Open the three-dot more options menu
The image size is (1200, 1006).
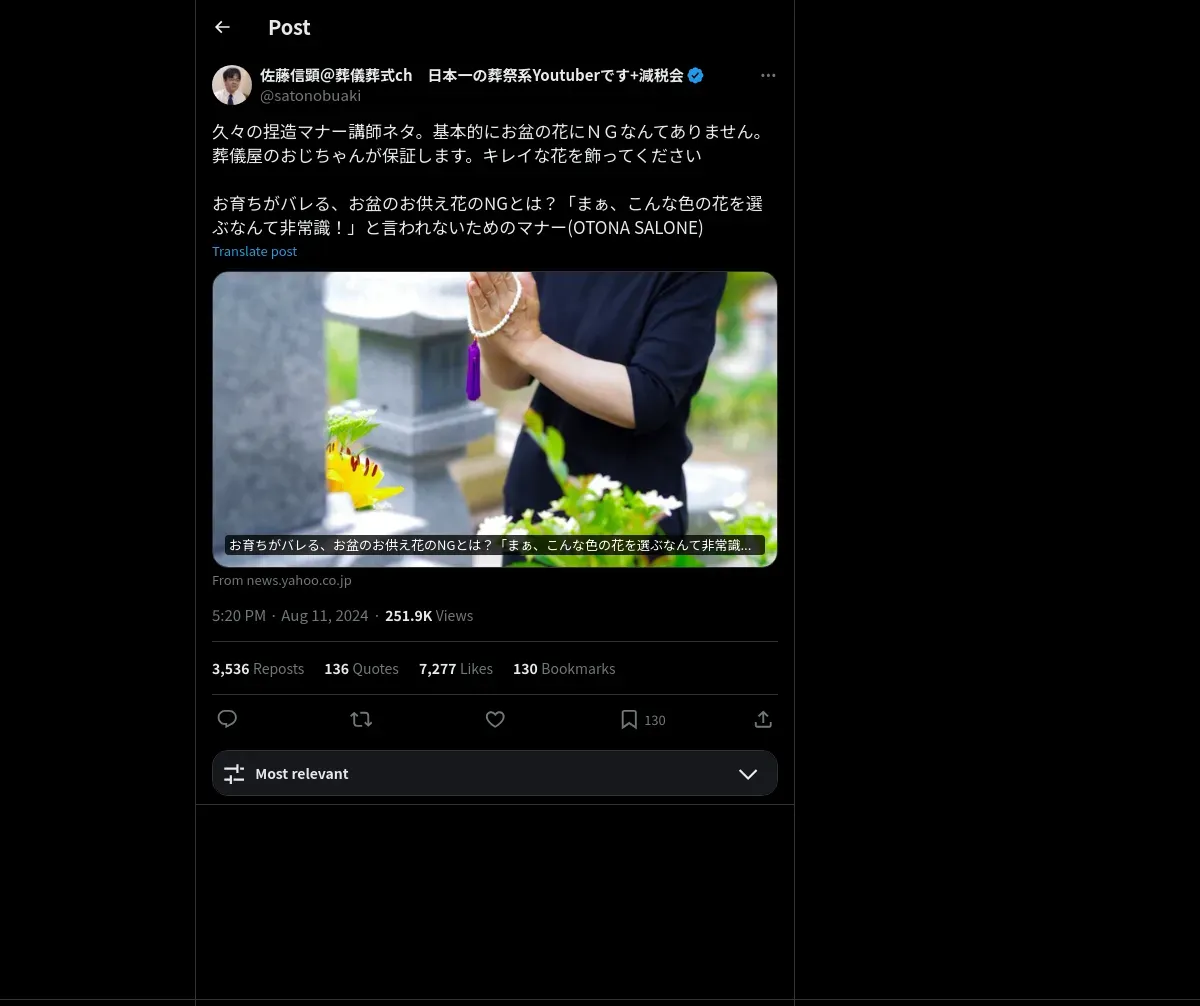(x=768, y=75)
